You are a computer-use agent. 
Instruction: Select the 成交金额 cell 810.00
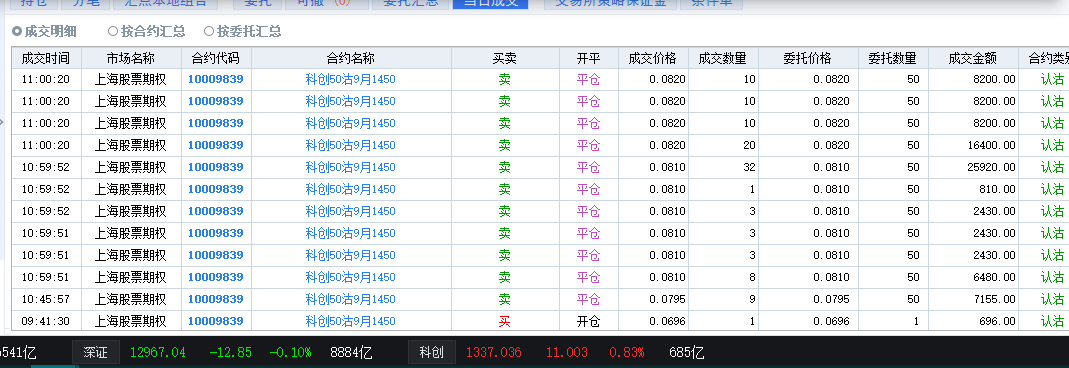pyautogui.click(x=973, y=189)
